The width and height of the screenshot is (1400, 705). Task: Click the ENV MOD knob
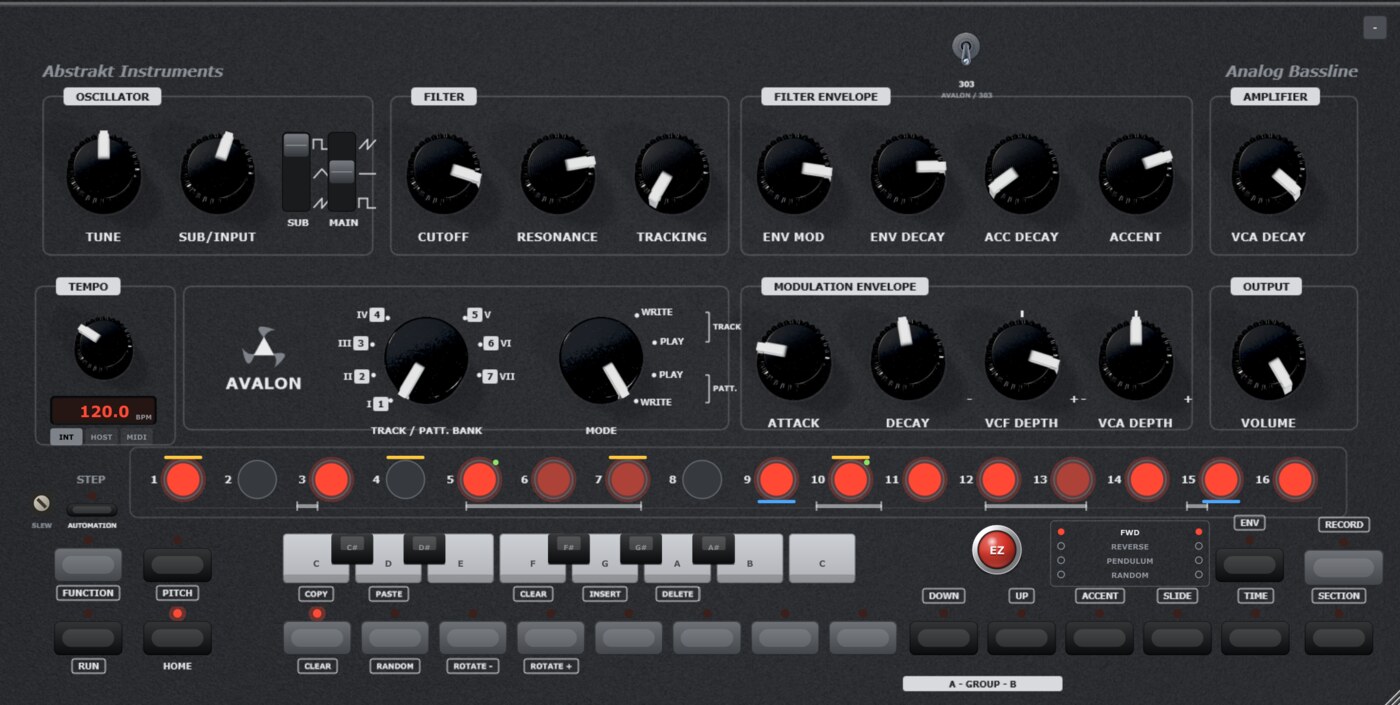click(x=794, y=175)
